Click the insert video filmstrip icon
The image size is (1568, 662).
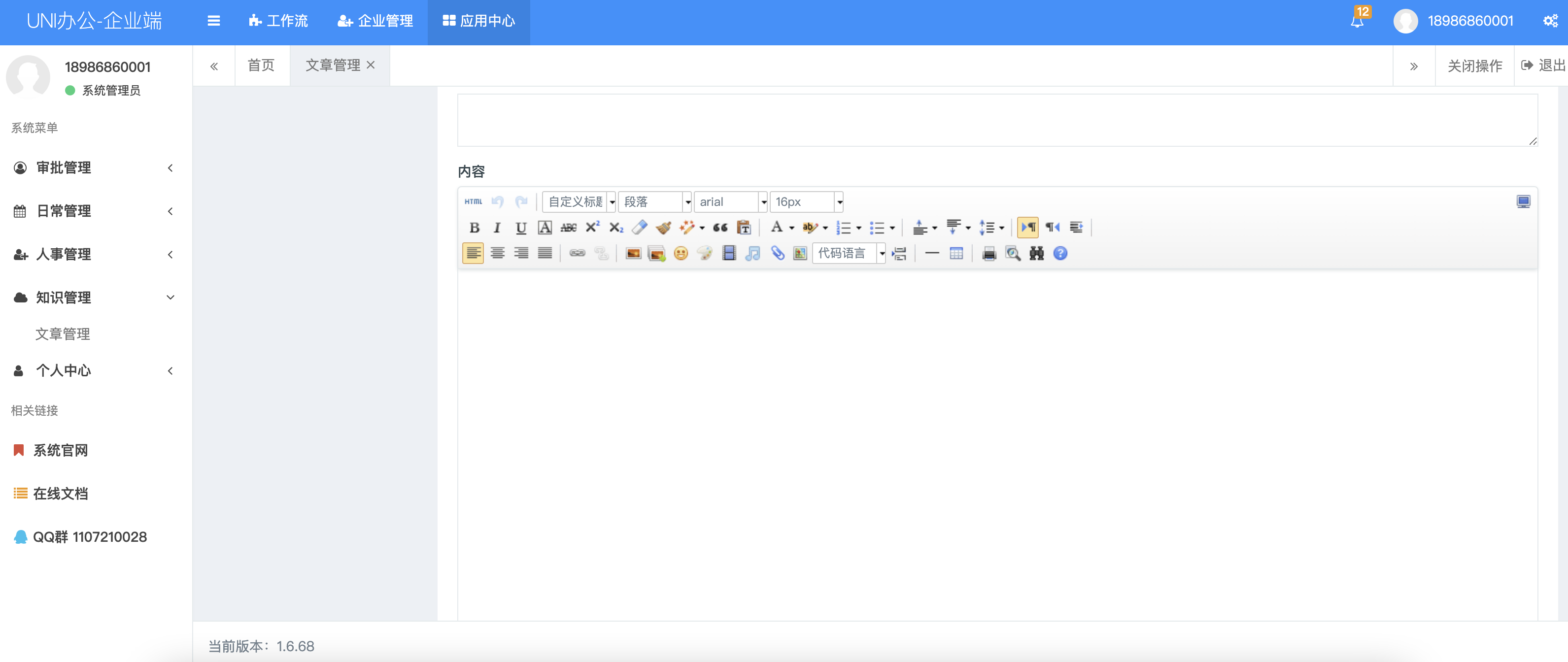click(729, 254)
